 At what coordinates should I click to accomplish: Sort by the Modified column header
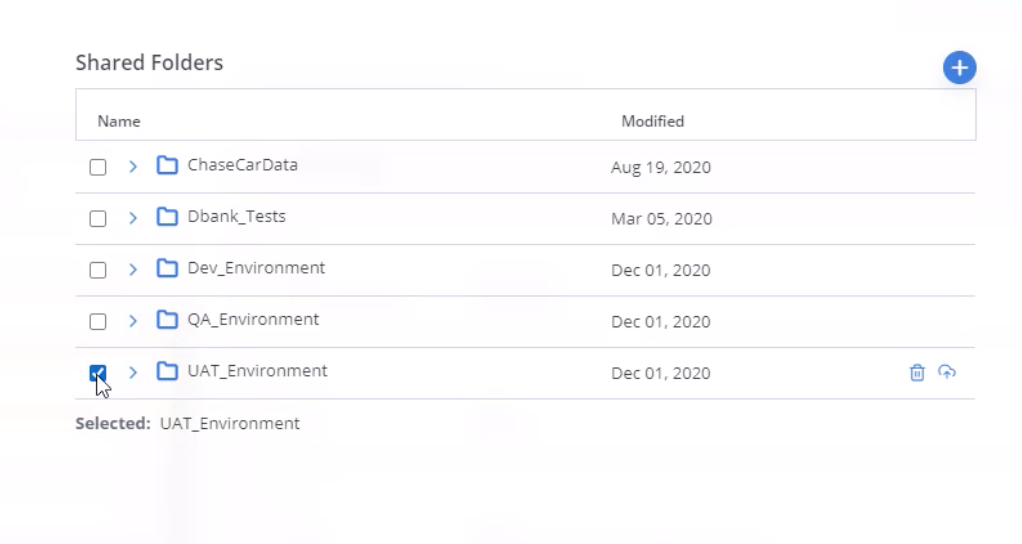coord(652,121)
